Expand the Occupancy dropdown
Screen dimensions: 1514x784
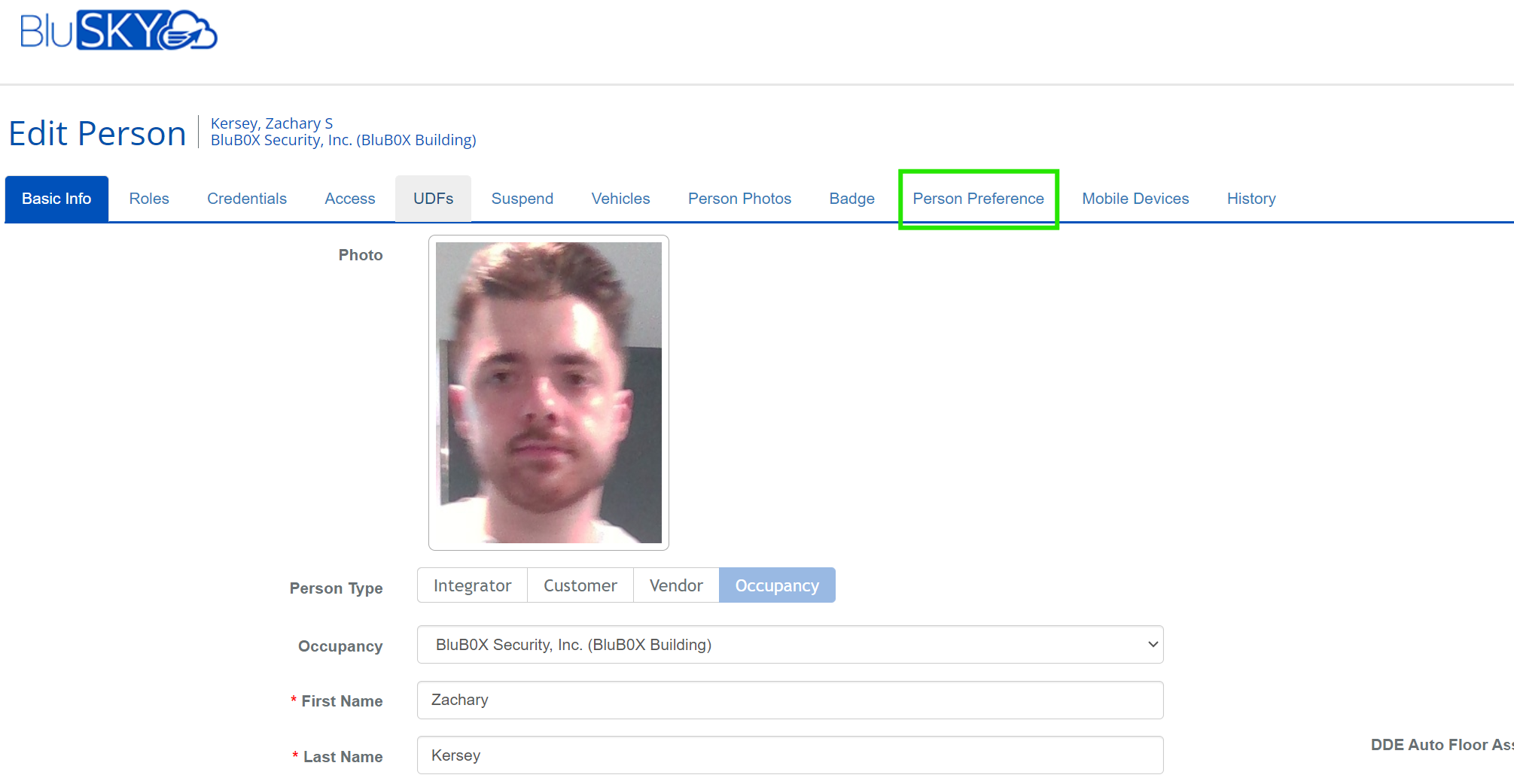tap(790, 645)
